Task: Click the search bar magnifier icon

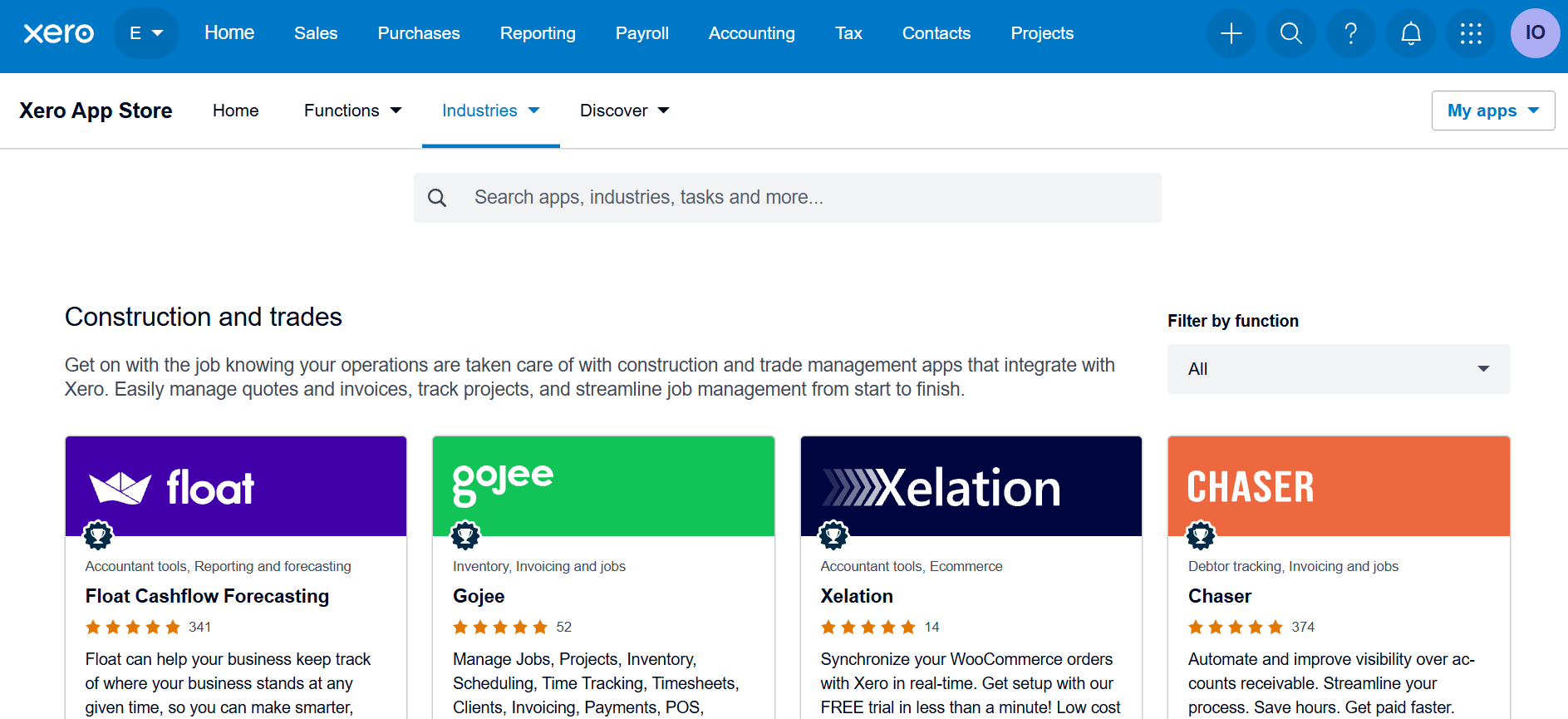Action: click(437, 198)
